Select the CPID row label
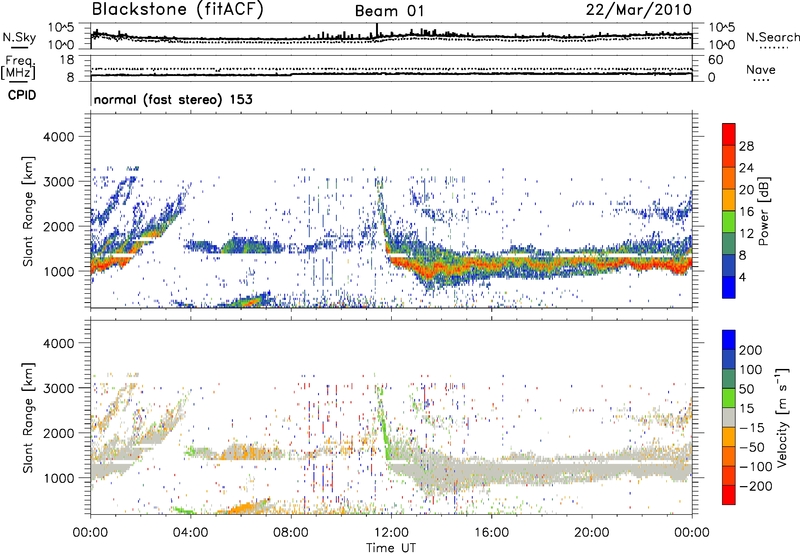Image resolution: width=800 pixels, height=554 pixels. 22,95
